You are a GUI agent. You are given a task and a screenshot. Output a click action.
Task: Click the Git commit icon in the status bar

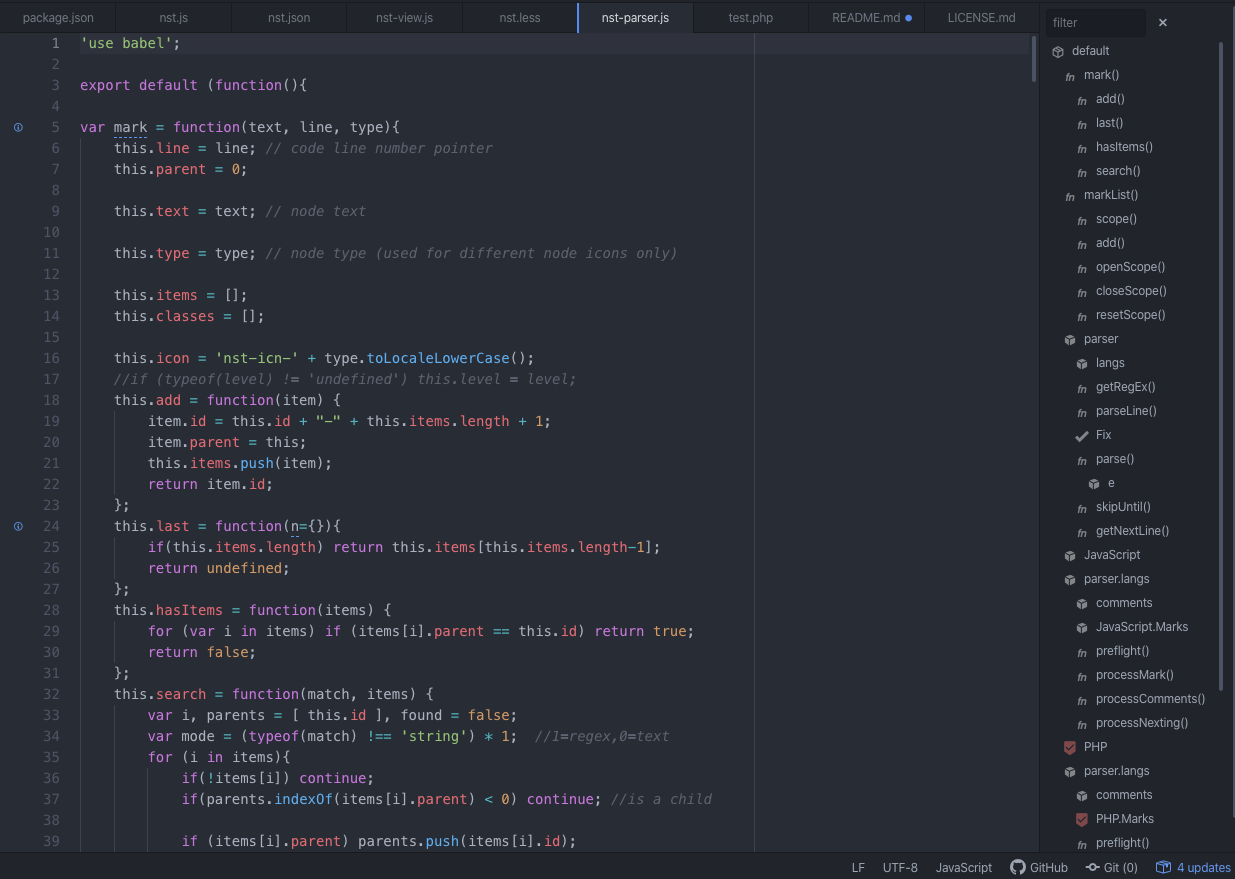click(x=1093, y=867)
